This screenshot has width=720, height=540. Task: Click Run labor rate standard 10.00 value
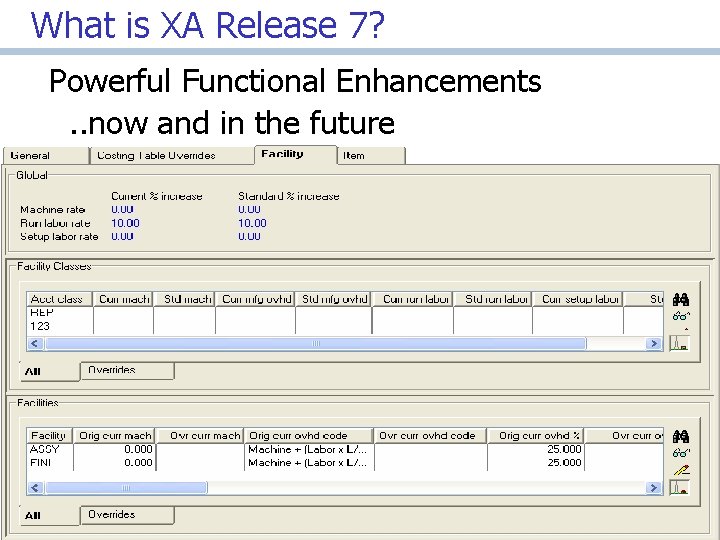(252, 223)
